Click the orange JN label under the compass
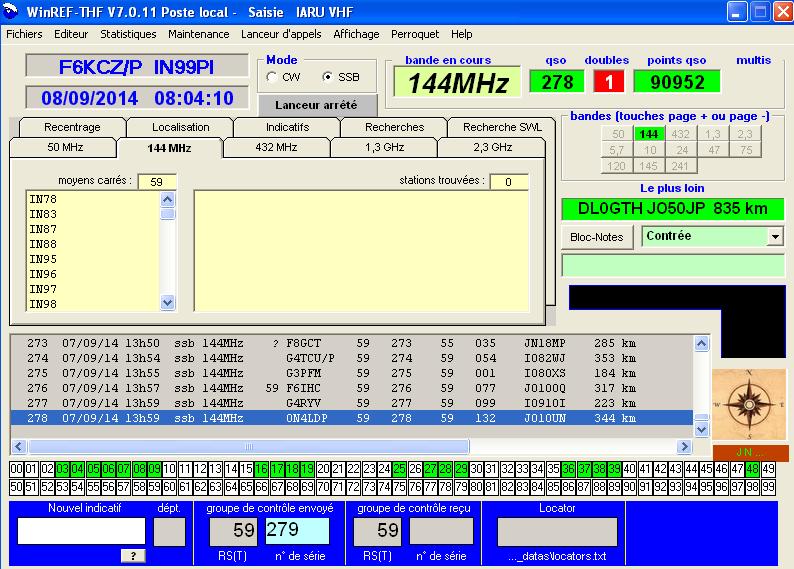Image resolution: width=794 pixels, height=569 pixels. tap(750, 453)
